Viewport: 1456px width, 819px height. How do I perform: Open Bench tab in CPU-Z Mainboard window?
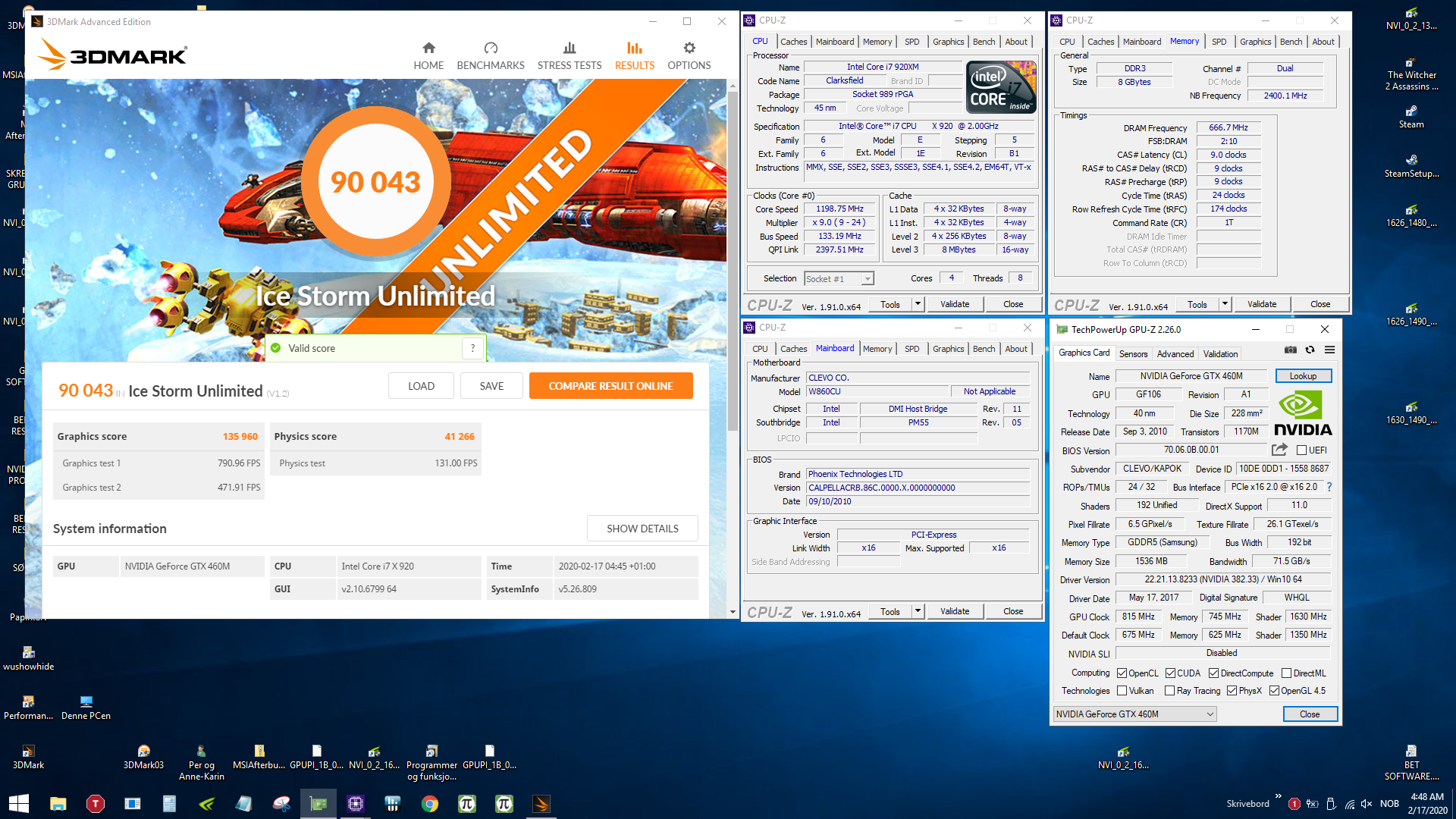[984, 349]
